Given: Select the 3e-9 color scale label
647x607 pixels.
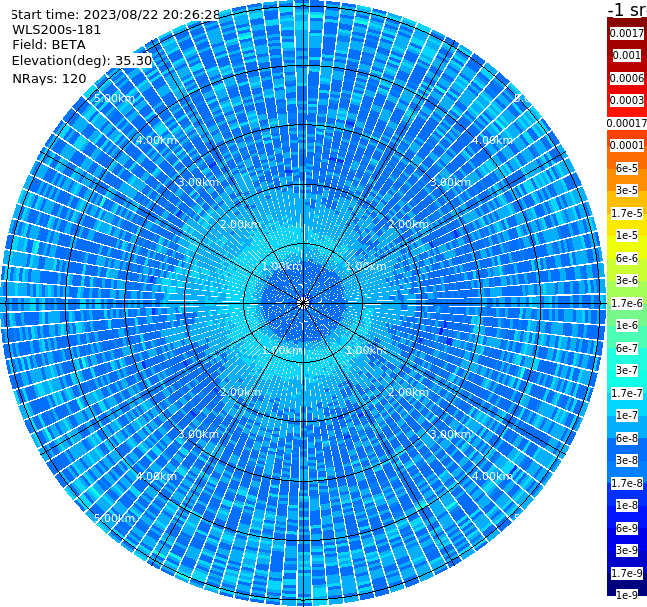Looking at the screenshot, I should point(627,550).
